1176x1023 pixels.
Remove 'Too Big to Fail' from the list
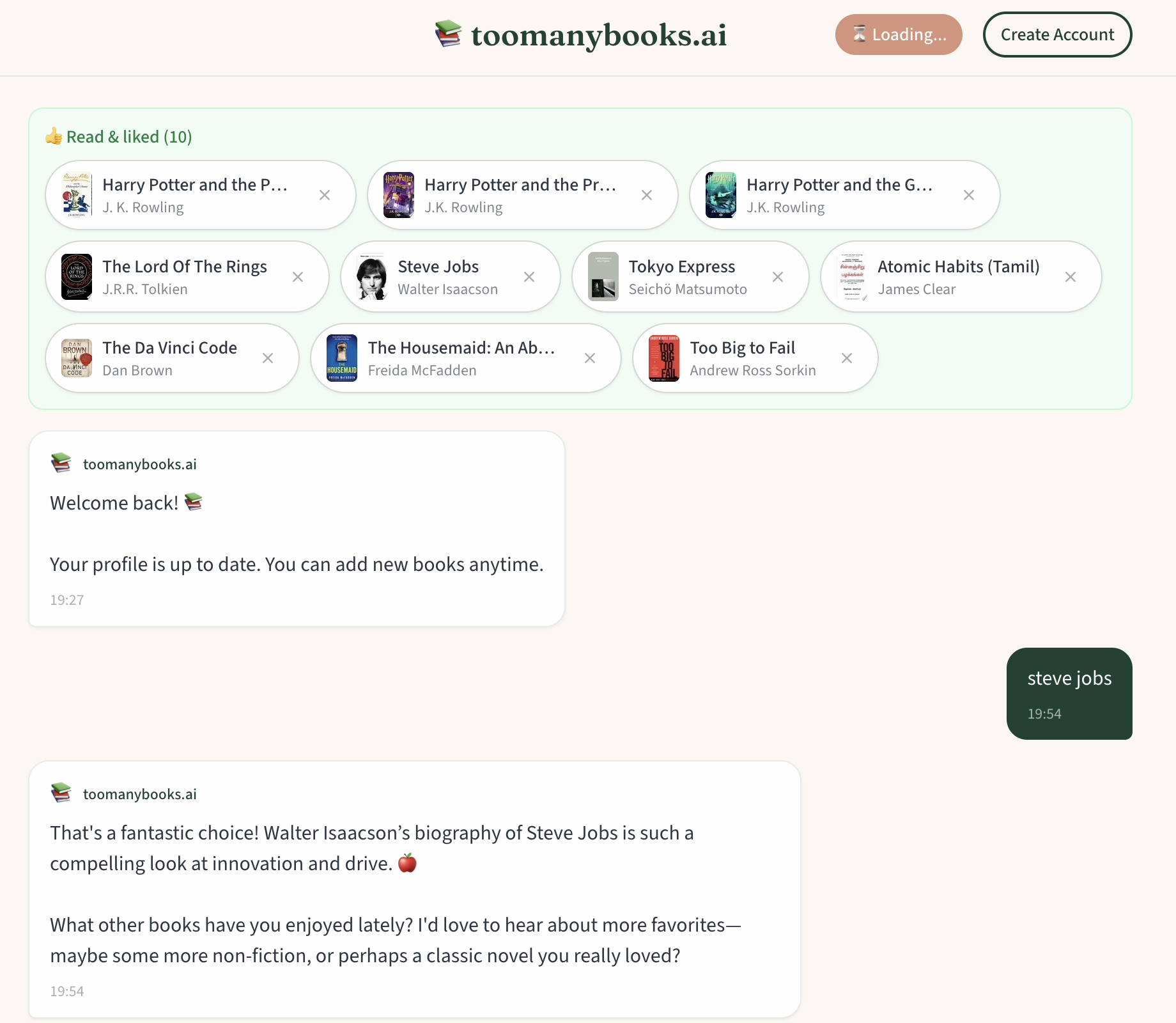(x=847, y=358)
